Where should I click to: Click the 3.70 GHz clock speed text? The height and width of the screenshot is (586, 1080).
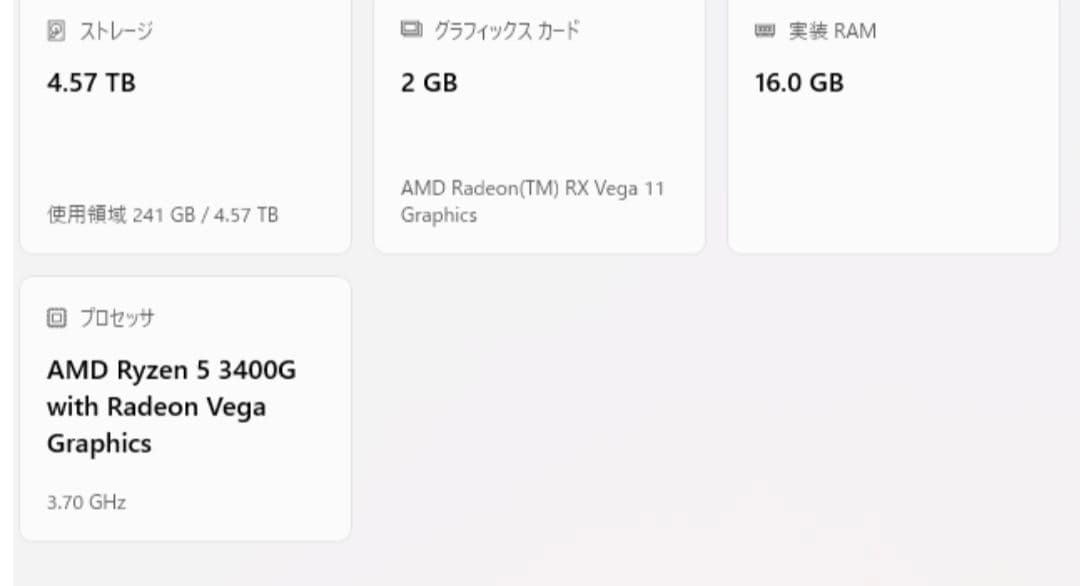[x=86, y=502]
